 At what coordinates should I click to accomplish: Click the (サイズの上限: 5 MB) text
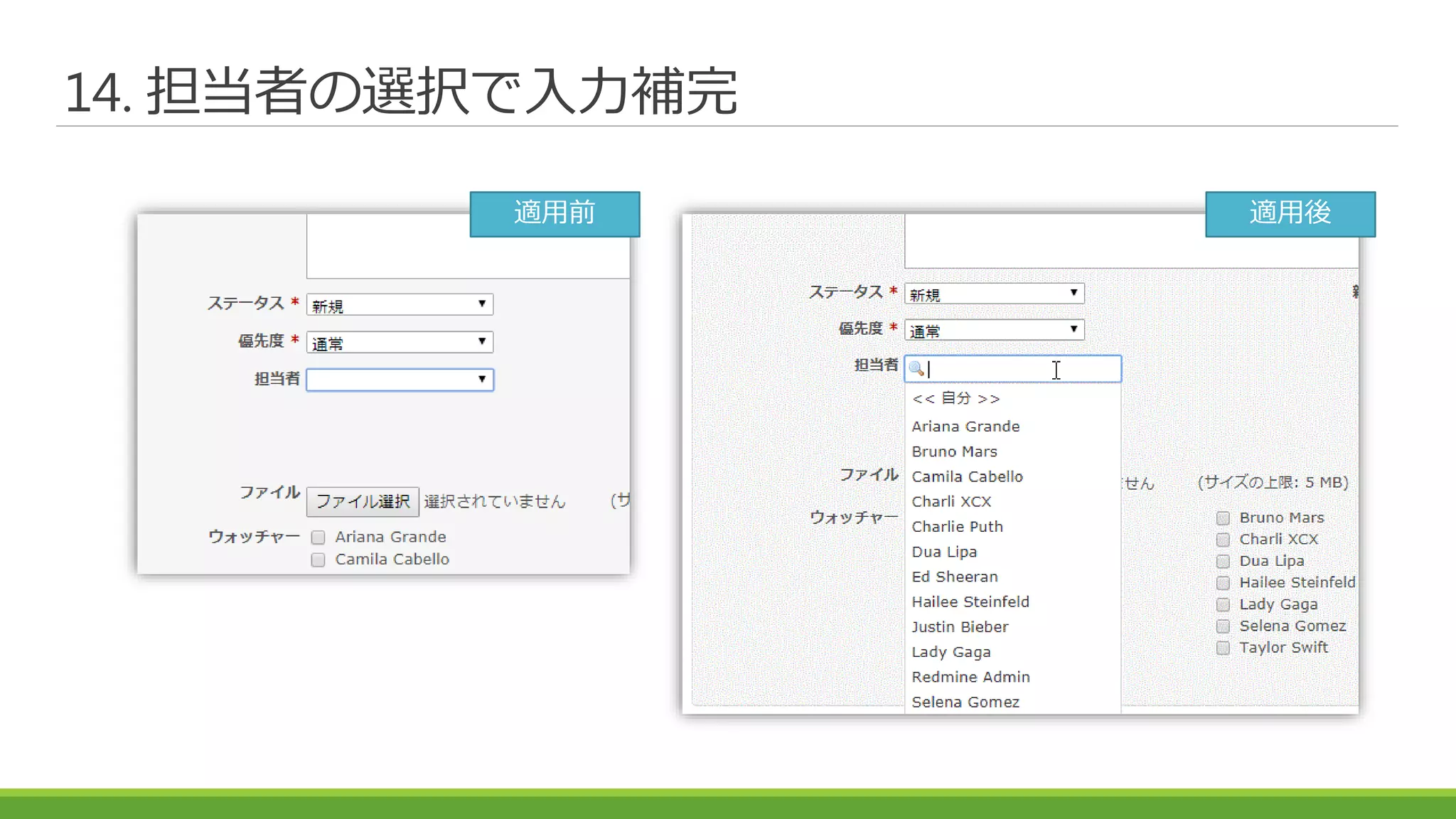coord(1273,483)
